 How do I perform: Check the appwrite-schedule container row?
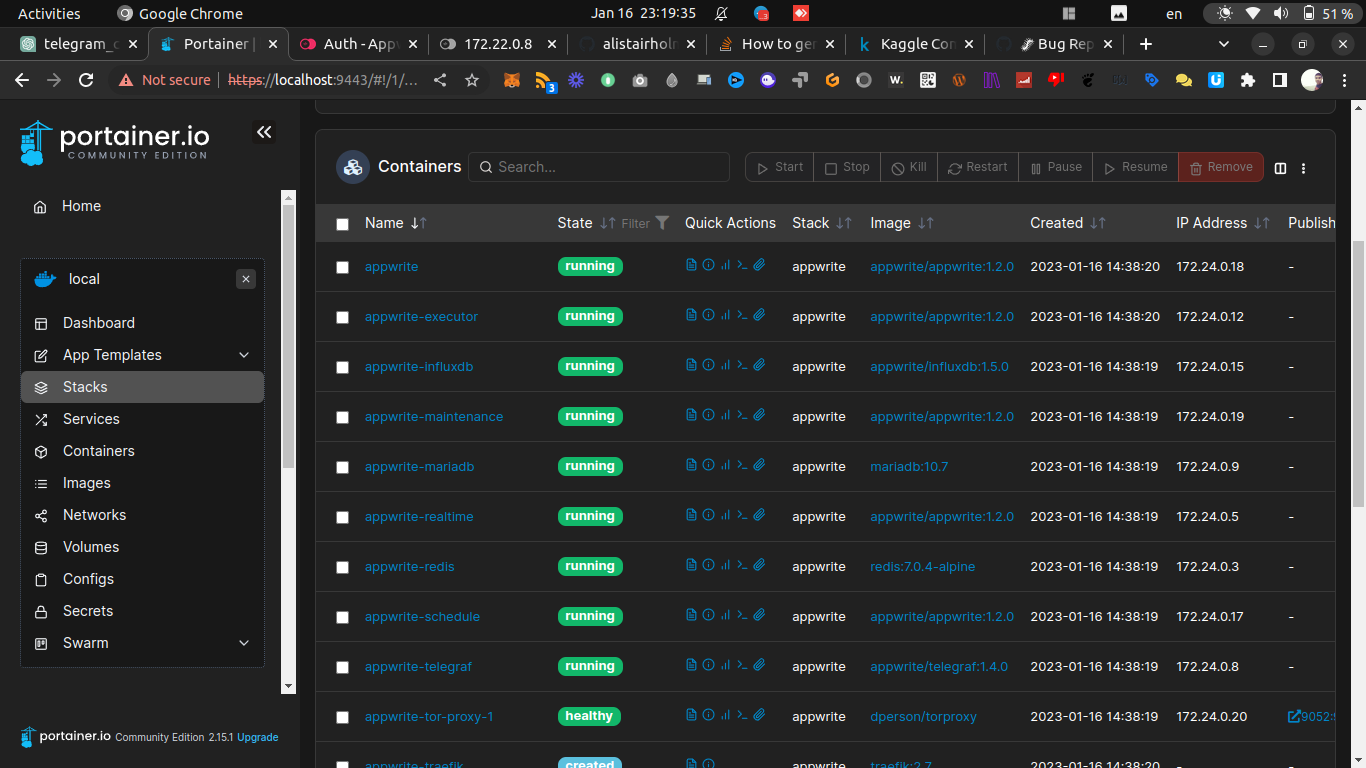coord(343,617)
